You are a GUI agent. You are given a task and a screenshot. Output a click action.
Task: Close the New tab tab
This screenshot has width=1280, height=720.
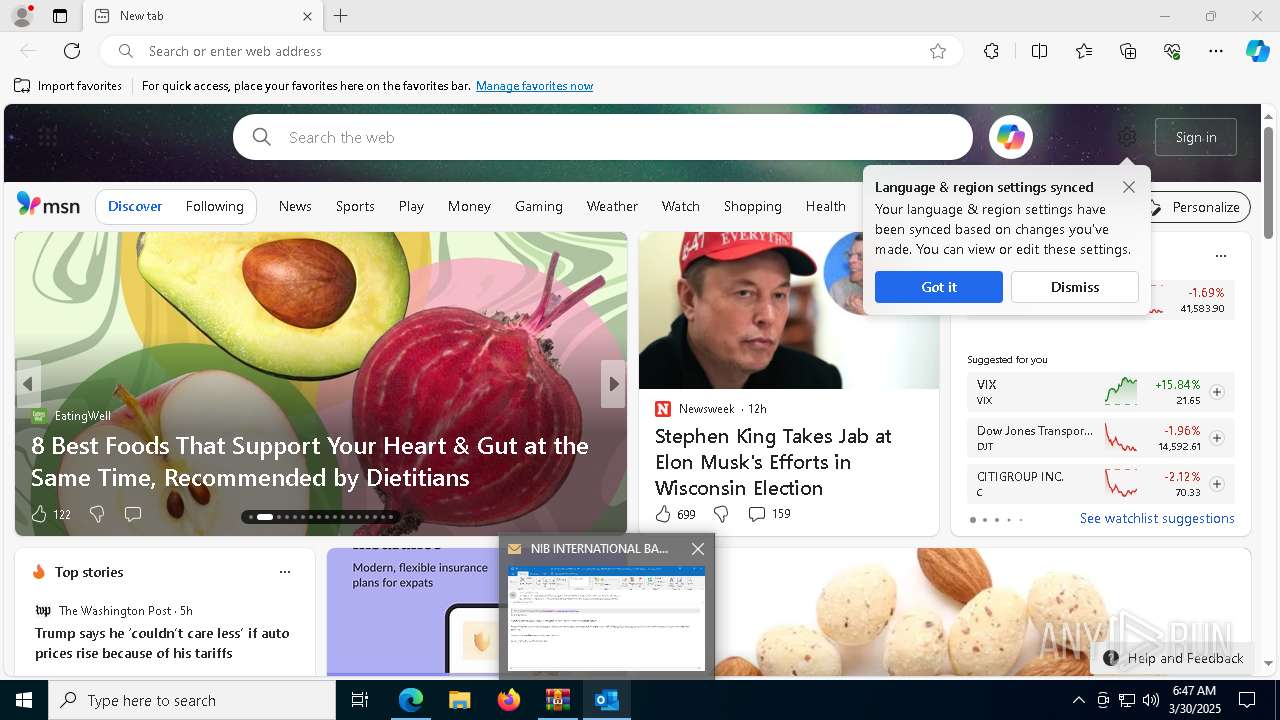coord(307,16)
